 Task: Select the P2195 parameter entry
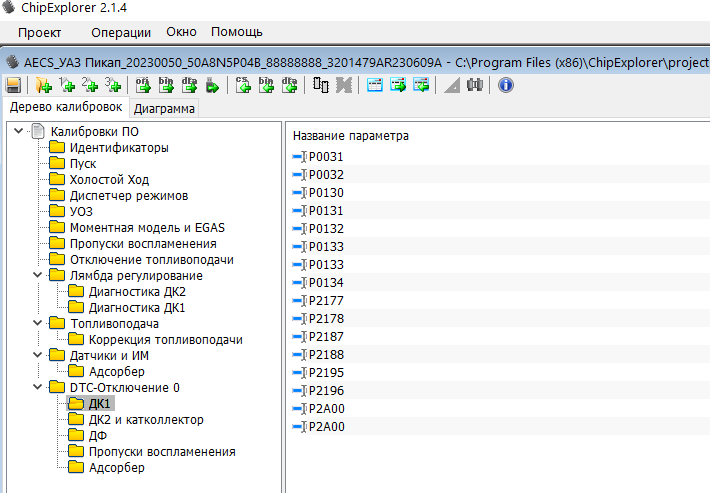(x=325, y=372)
